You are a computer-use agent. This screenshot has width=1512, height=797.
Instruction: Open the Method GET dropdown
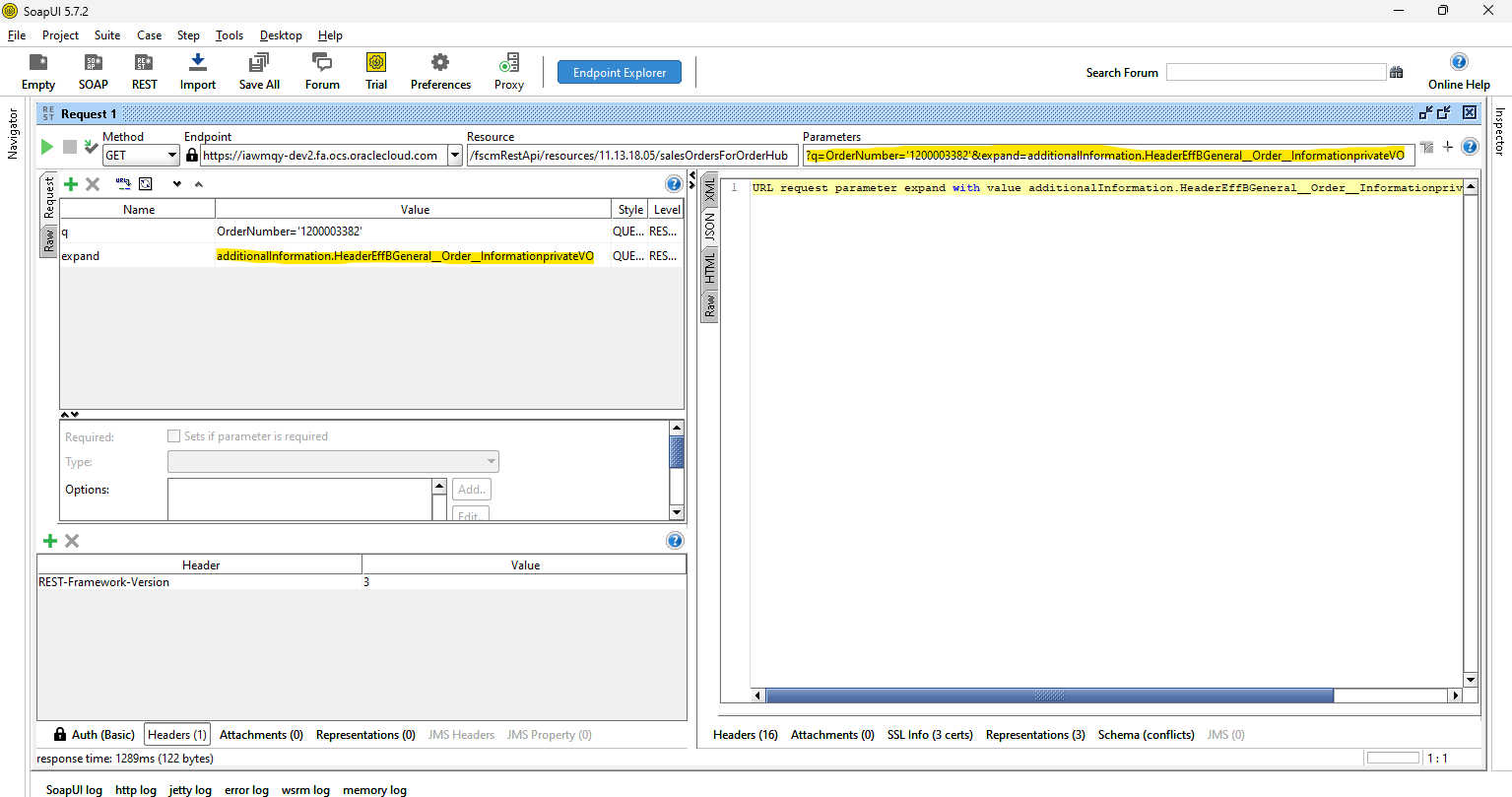pyautogui.click(x=141, y=155)
